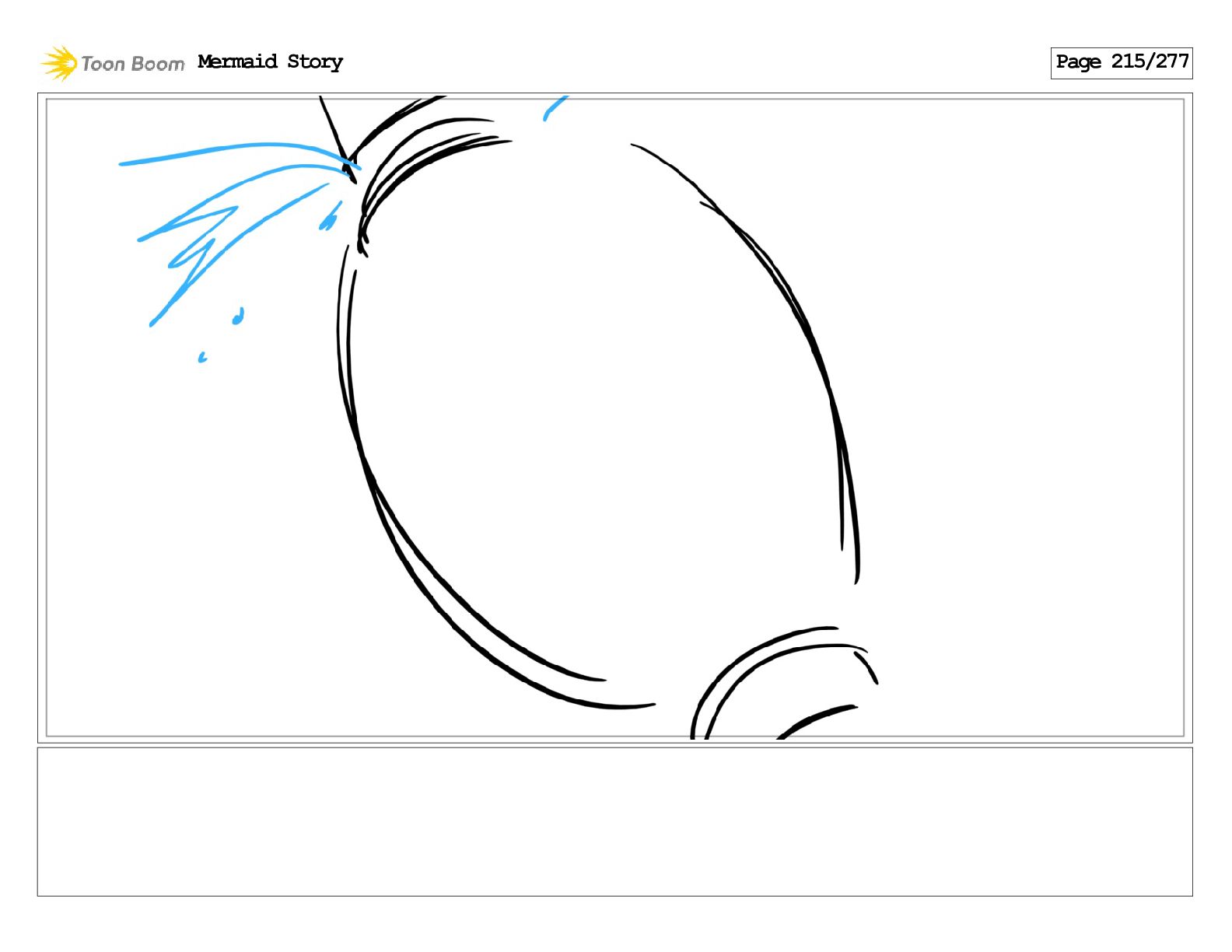Click the 'Mermaid Story' title text
Screen dimensions: 1232x952
click(270, 61)
